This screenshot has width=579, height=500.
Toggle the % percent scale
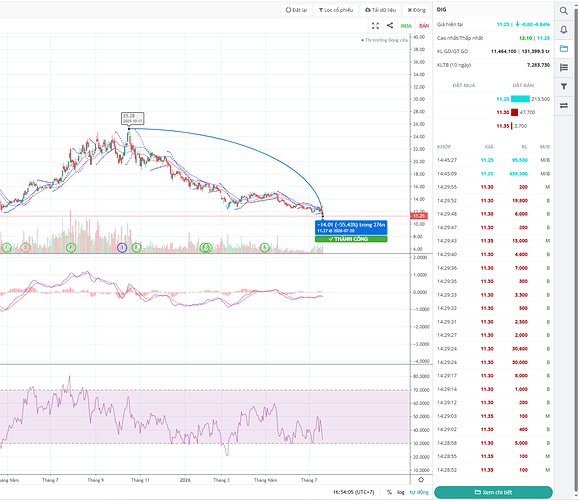(389, 492)
